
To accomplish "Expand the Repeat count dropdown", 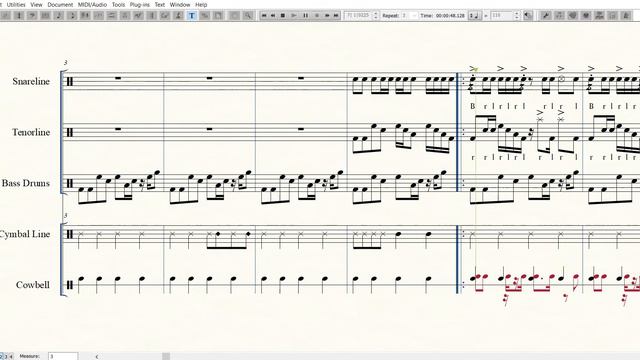I will [x=414, y=16].
